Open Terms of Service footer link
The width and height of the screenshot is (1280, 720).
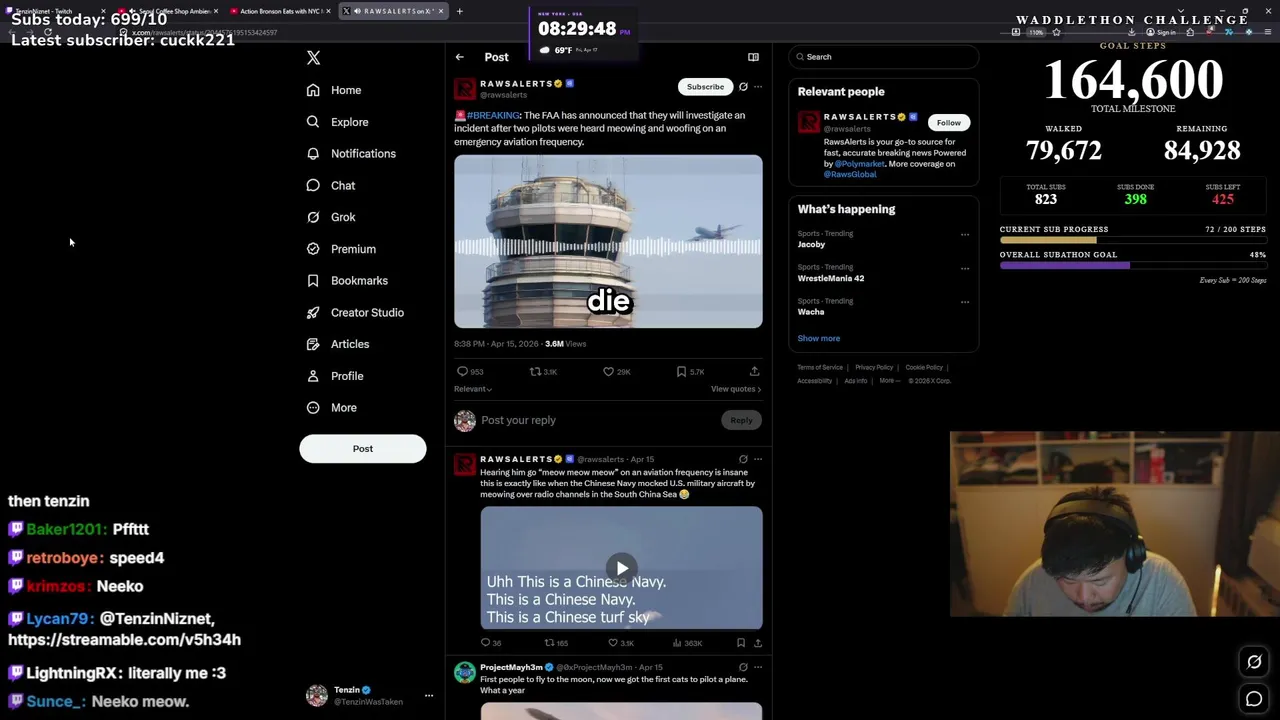click(820, 367)
